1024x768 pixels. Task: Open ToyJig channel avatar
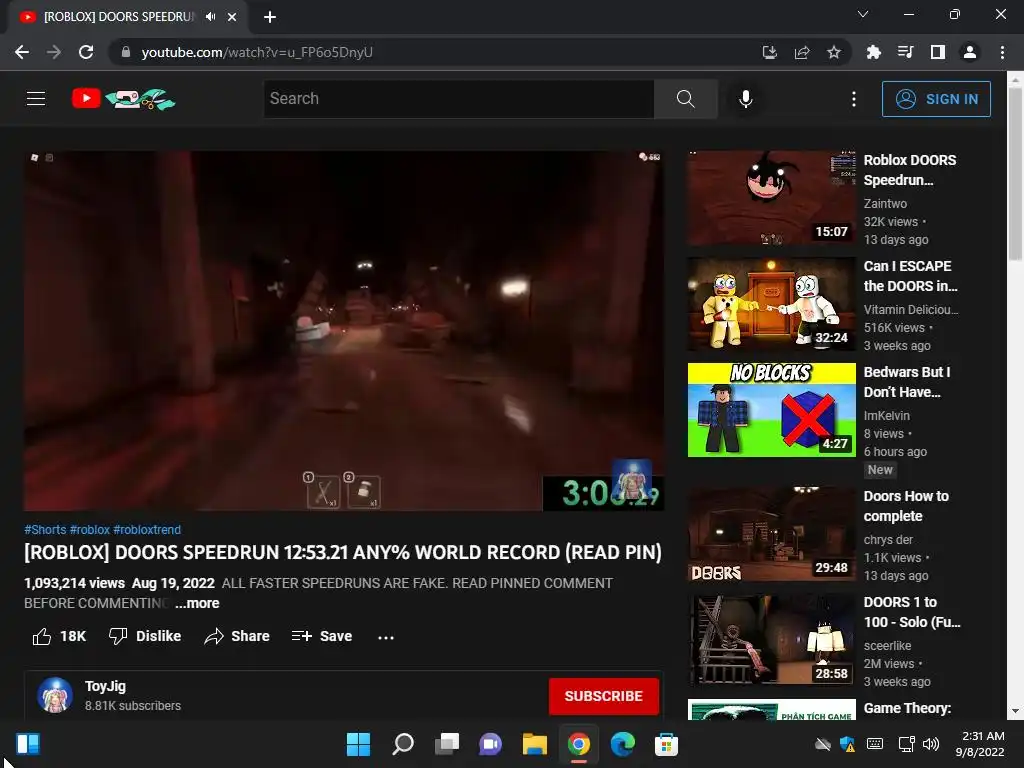(55, 695)
